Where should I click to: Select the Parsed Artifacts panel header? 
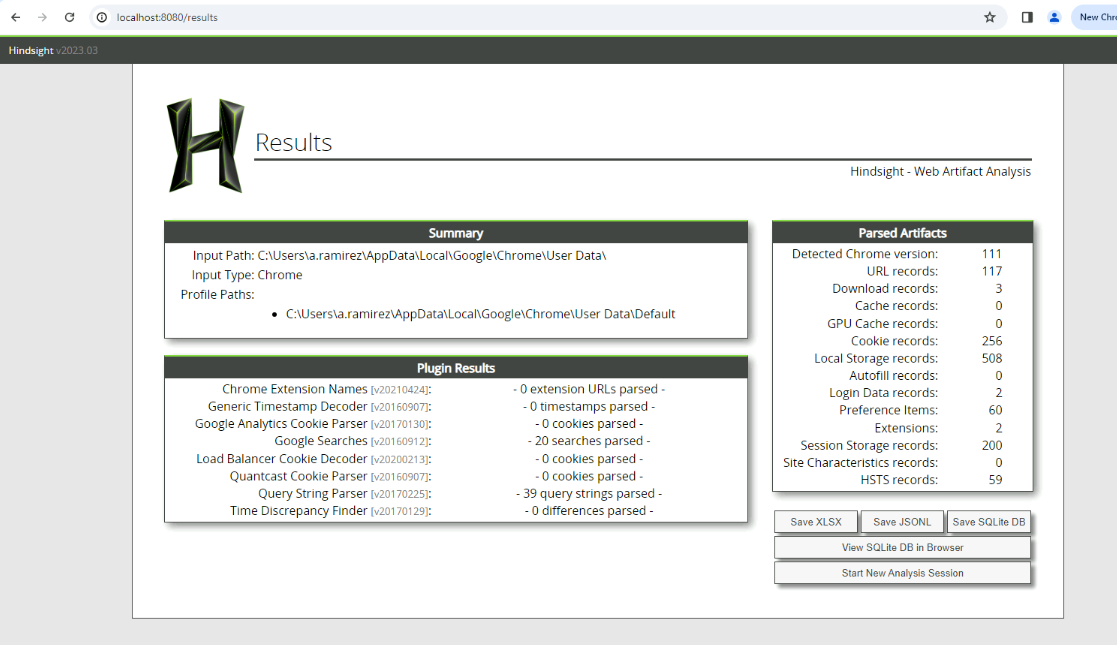click(902, 233)
